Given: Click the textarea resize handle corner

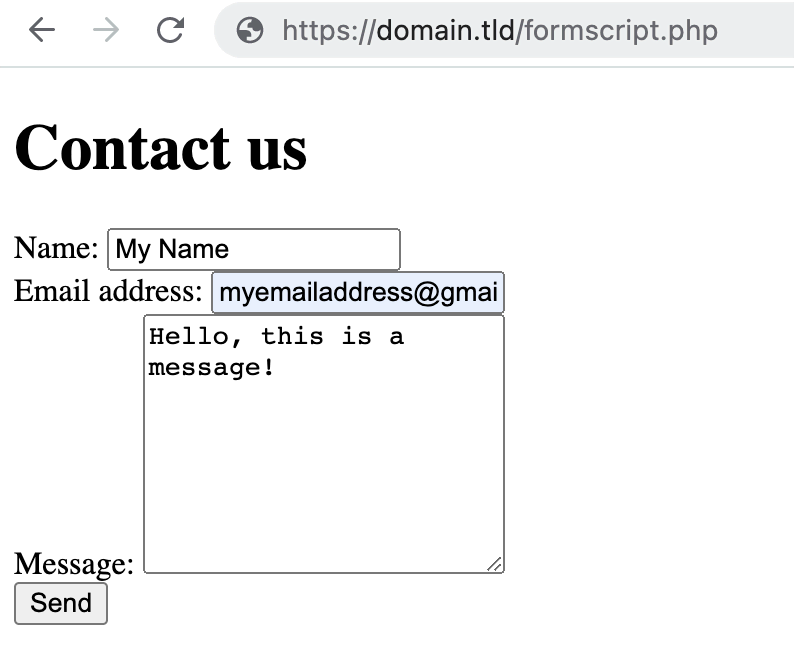Looking at the screenshot, I should pyautogui.click(x=494, y=565).
